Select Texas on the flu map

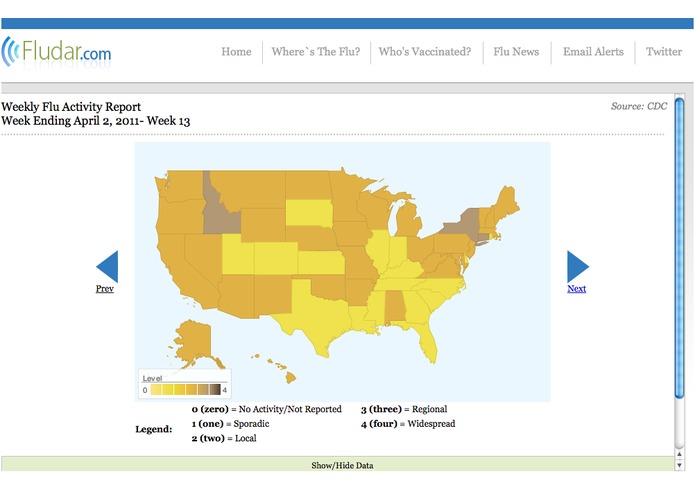pos(317,319)
